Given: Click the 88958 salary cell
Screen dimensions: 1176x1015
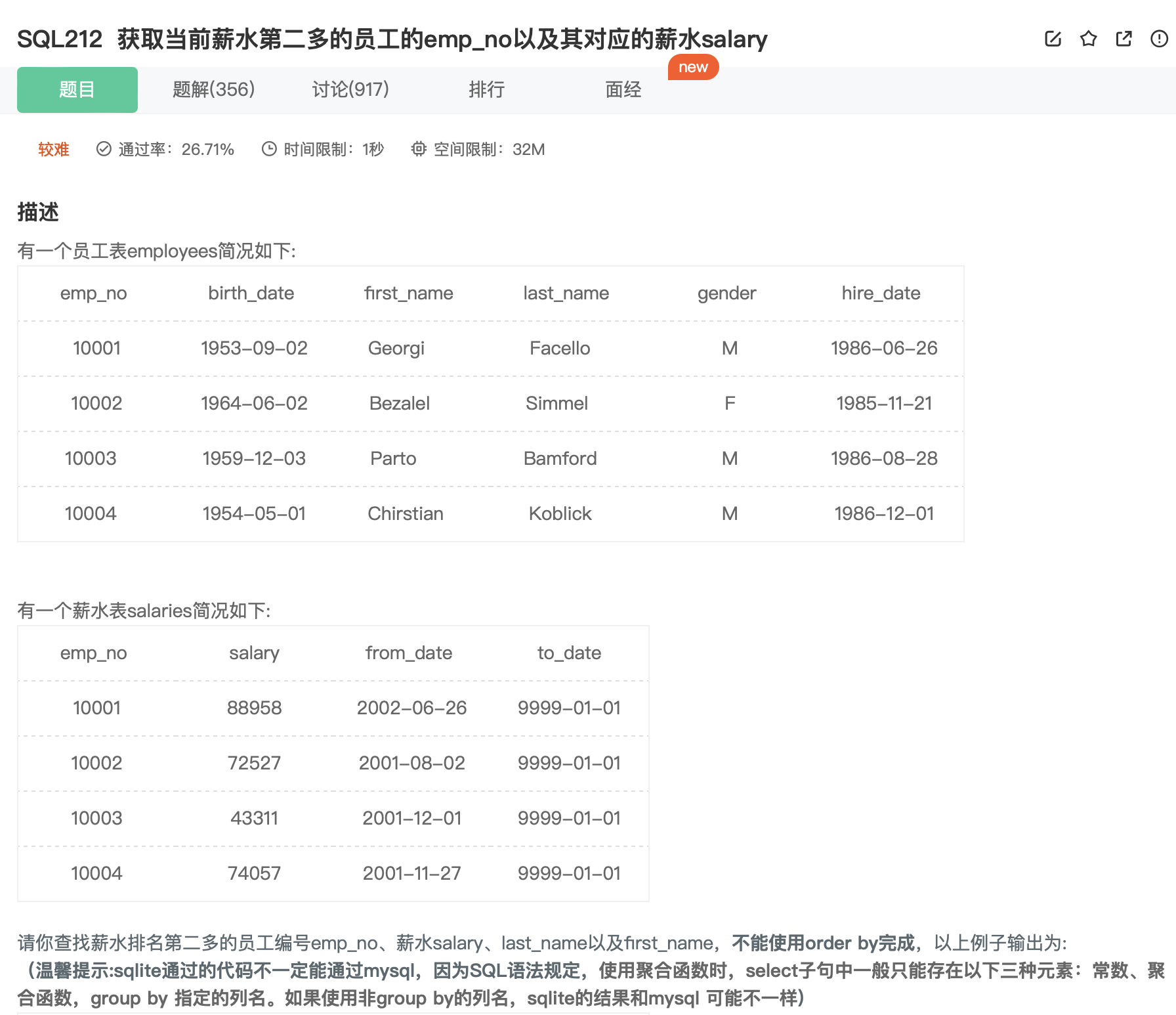Looking at the screenshot, I should [x=254, y=708].
